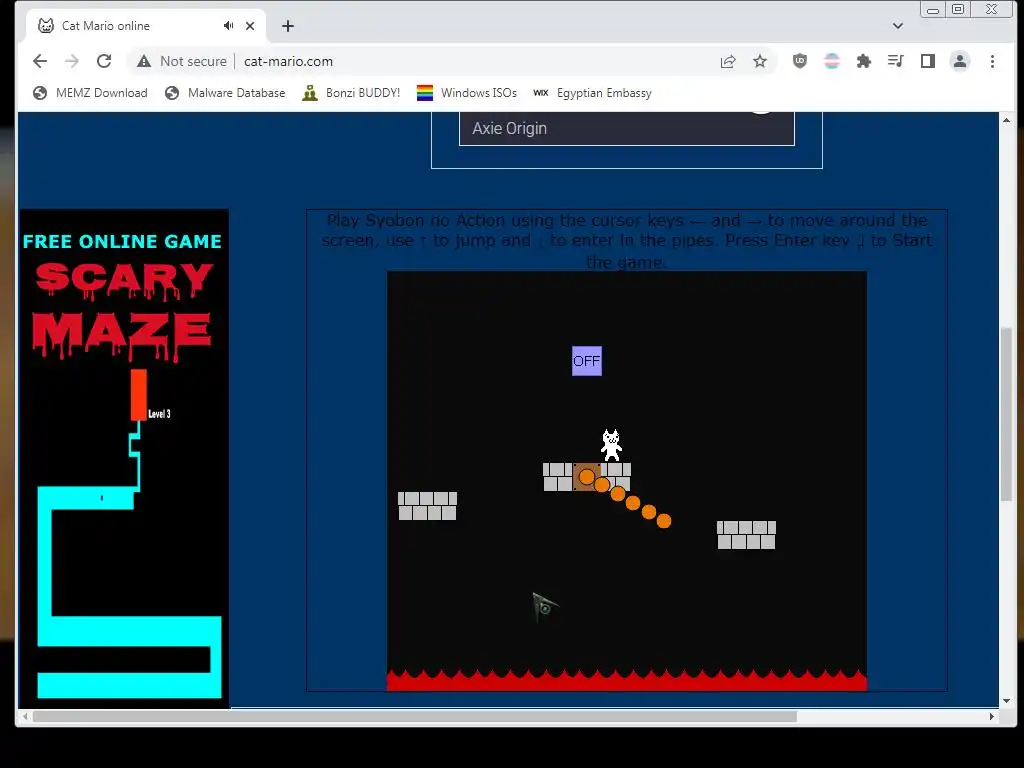
Task: Click the scroll down arrow
Action: click(1006, 701)
